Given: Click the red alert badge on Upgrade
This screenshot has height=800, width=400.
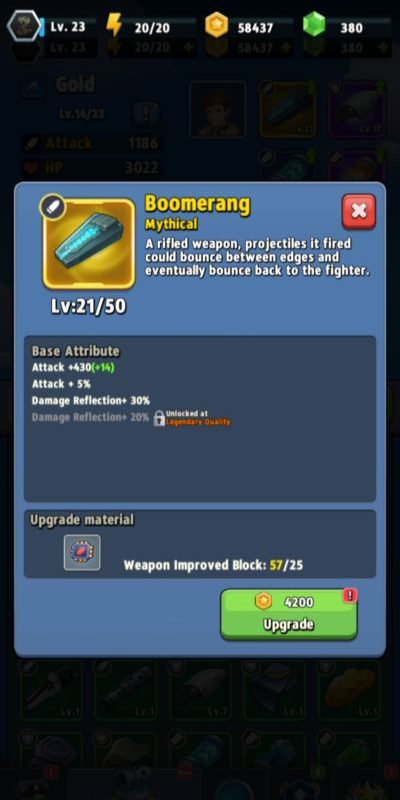Looking at the screenshot, I should click(x=350, y=595).
